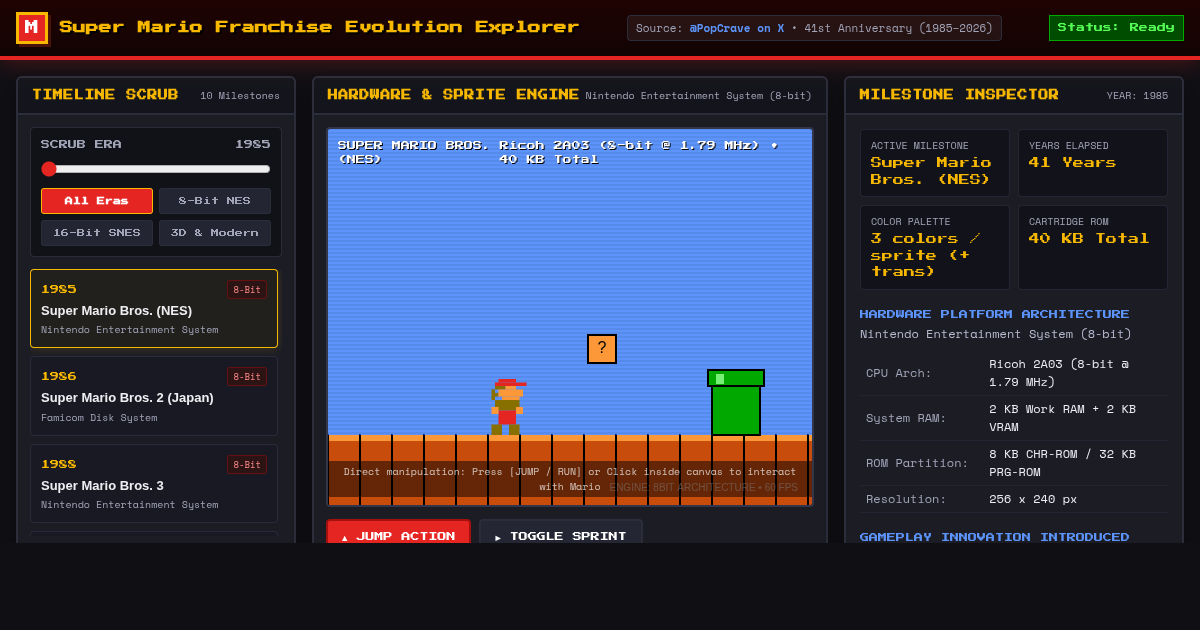Click the Milestone Inspector panel title
Image resolution: width=1200 pixels, height=630 pixels.
(959, 95)
